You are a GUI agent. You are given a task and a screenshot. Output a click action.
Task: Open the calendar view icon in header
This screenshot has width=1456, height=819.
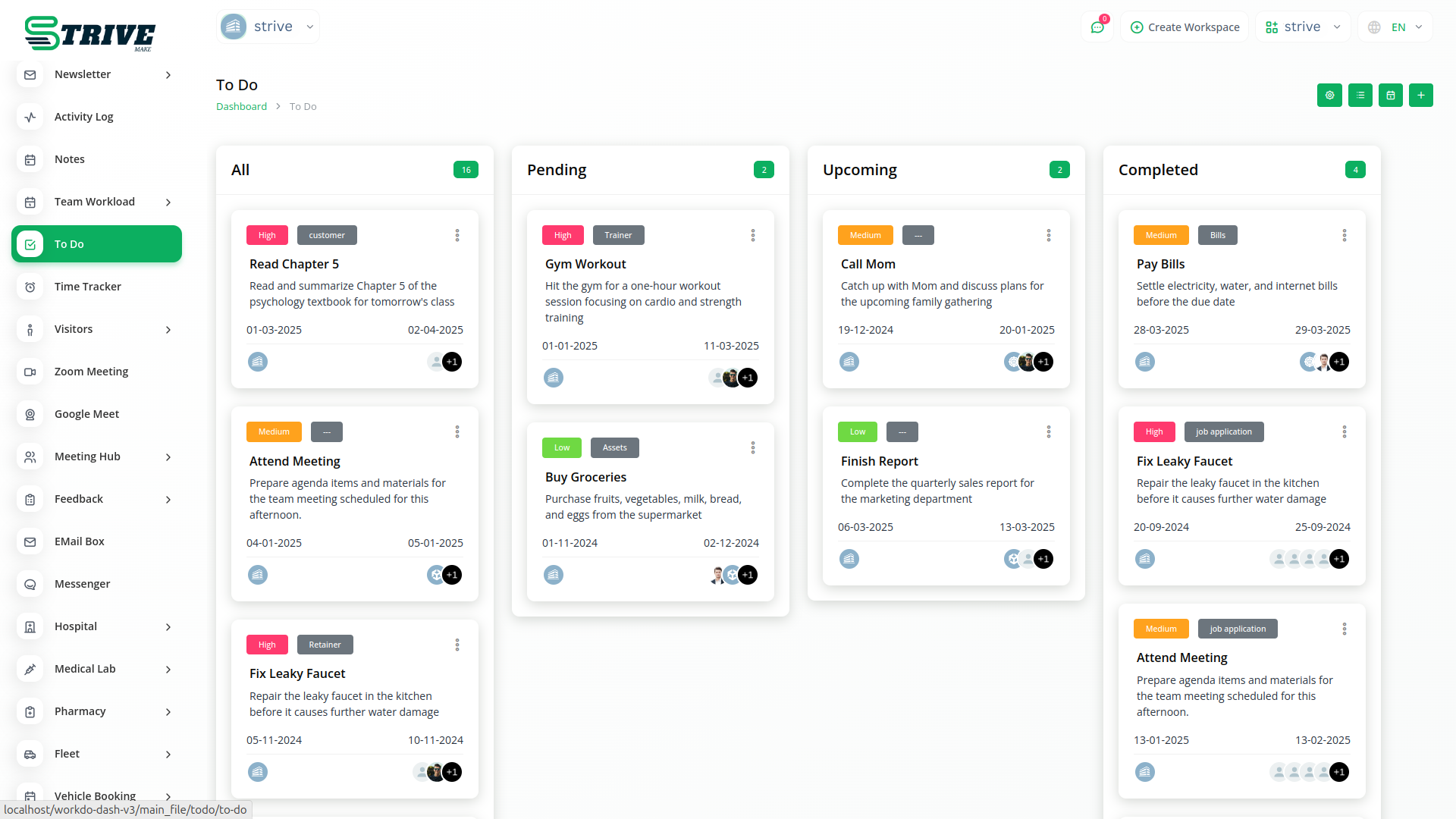[x=1390, y=96]
